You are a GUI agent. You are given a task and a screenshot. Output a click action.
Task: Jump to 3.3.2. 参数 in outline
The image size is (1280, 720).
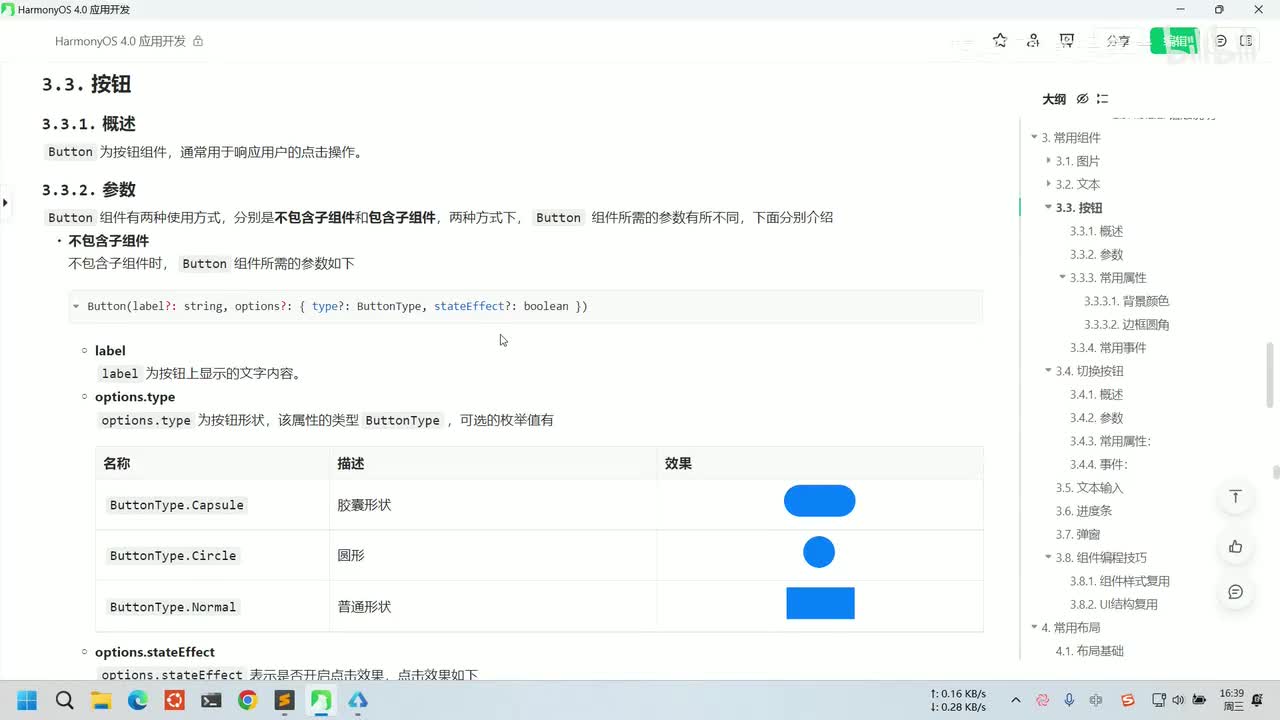1097,254
